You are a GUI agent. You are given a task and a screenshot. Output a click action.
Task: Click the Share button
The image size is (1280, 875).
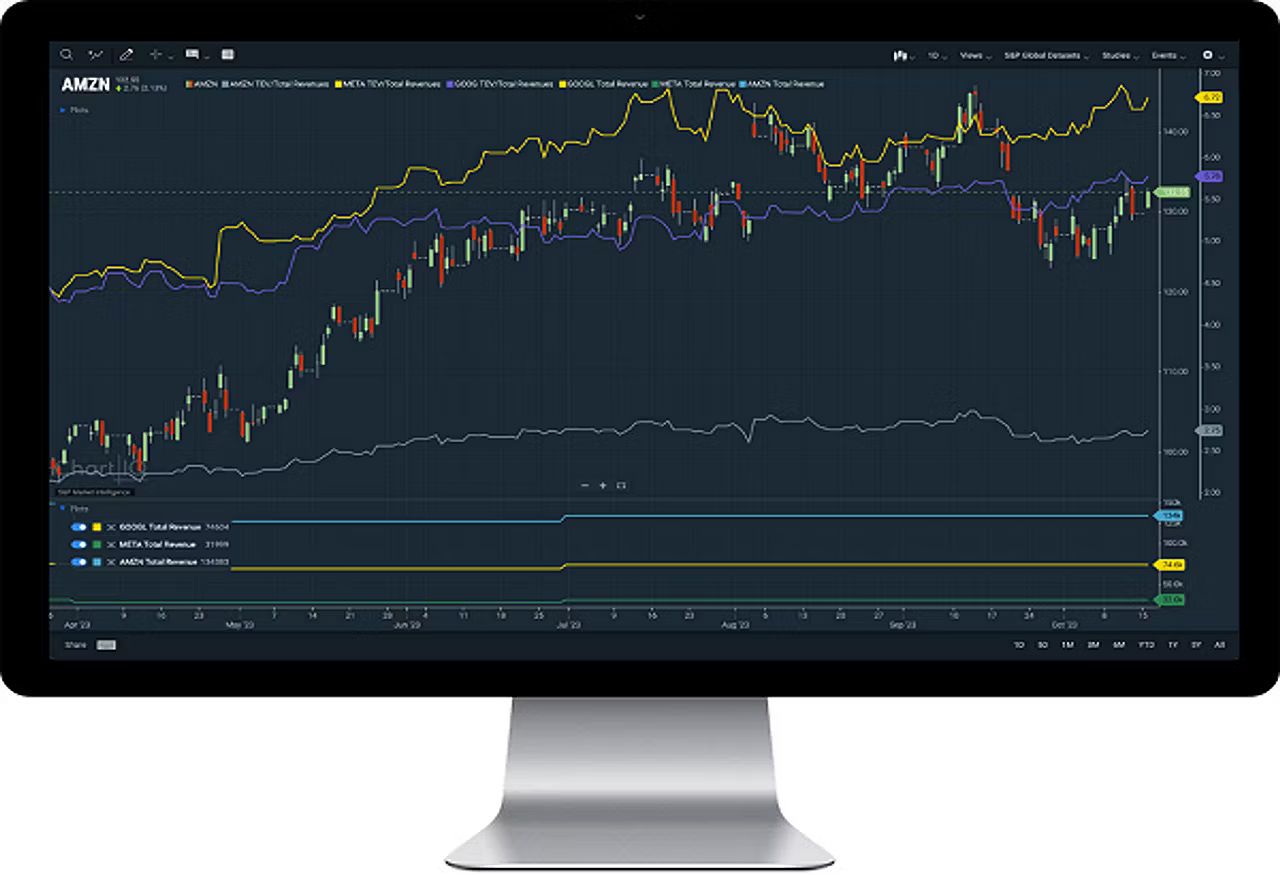coord(75,645)
